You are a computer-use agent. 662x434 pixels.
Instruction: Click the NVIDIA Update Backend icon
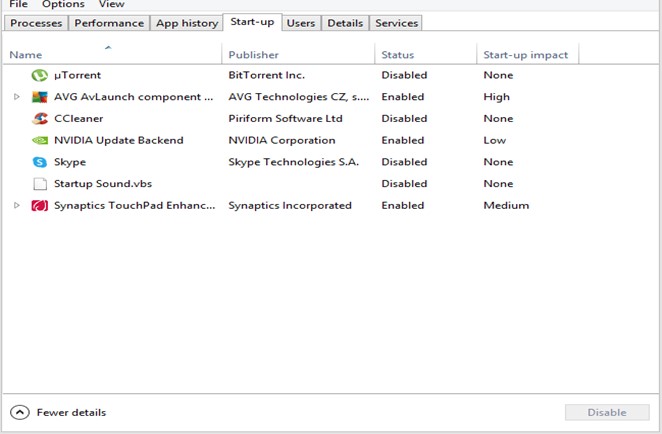click(x=40, y=140)
